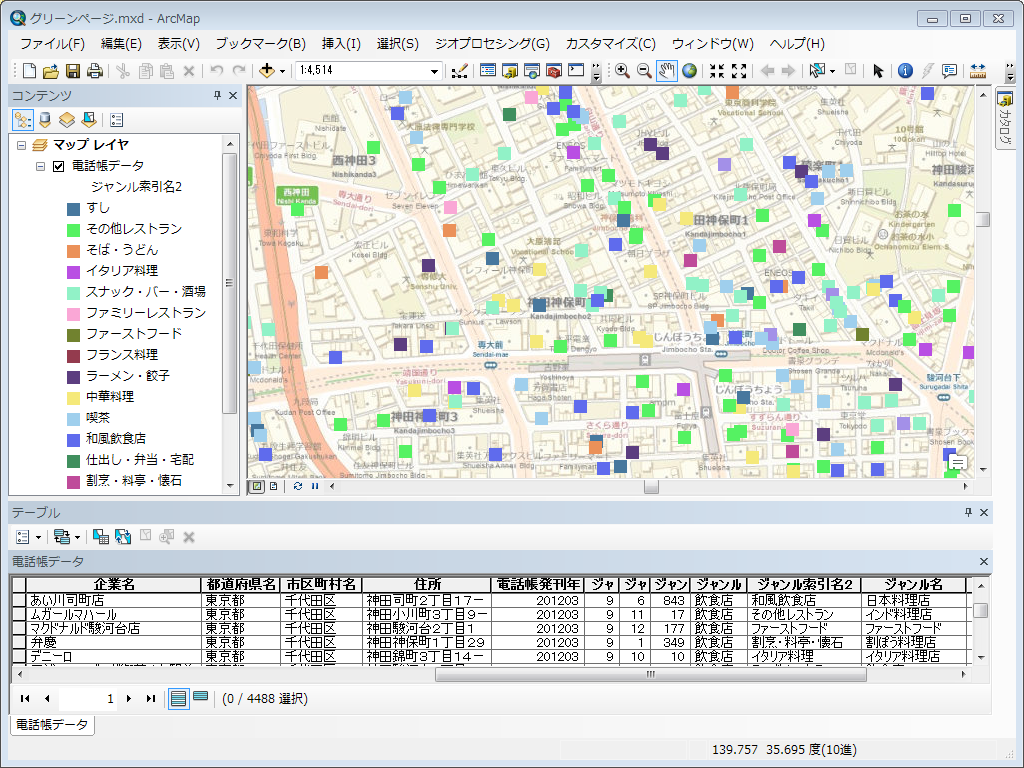Switch to Layout View button
Screen dimensions: 1024x768
tap(274, 487)
